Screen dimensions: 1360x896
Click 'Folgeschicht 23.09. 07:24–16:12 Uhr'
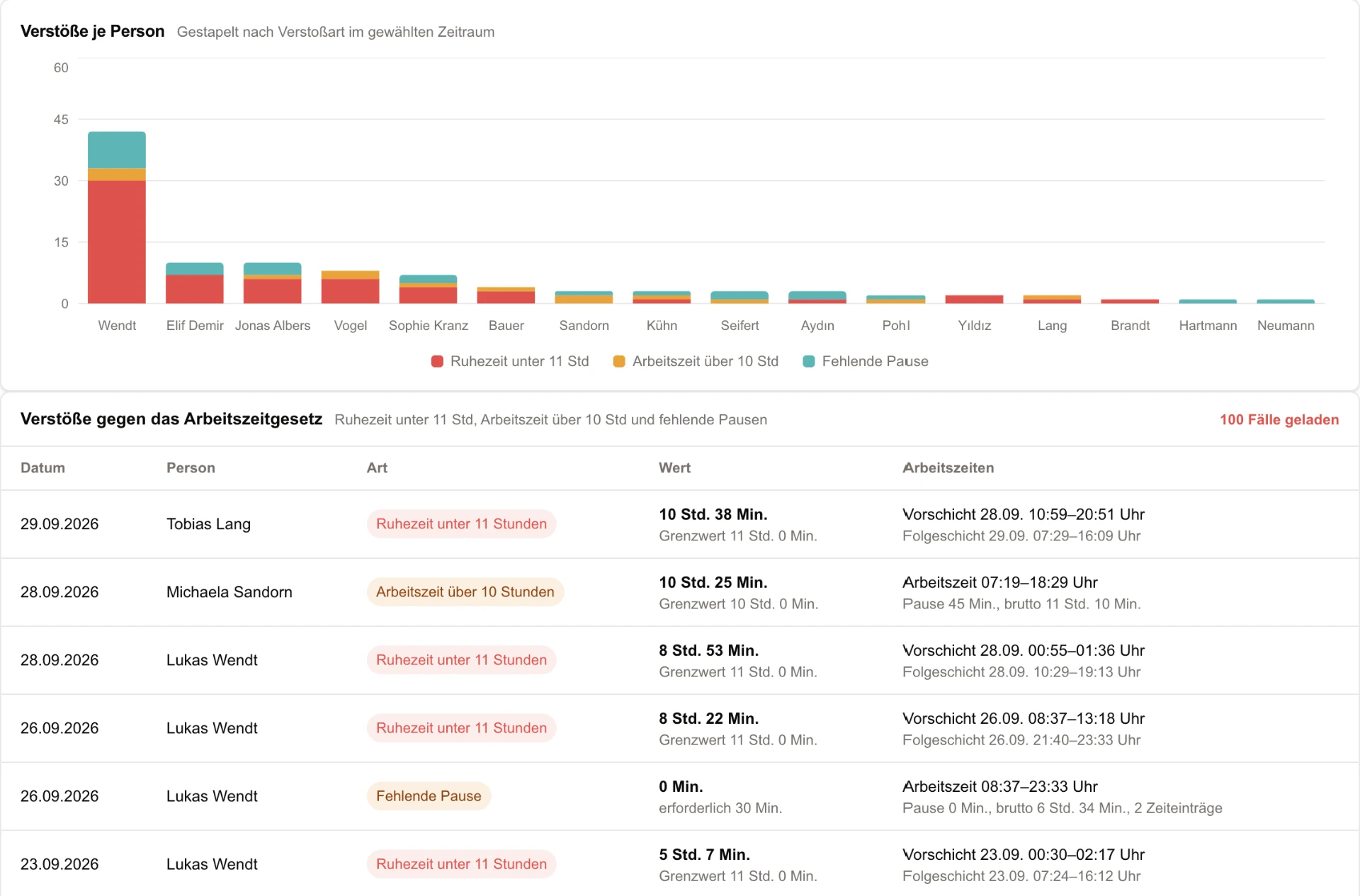point(1021,876)
